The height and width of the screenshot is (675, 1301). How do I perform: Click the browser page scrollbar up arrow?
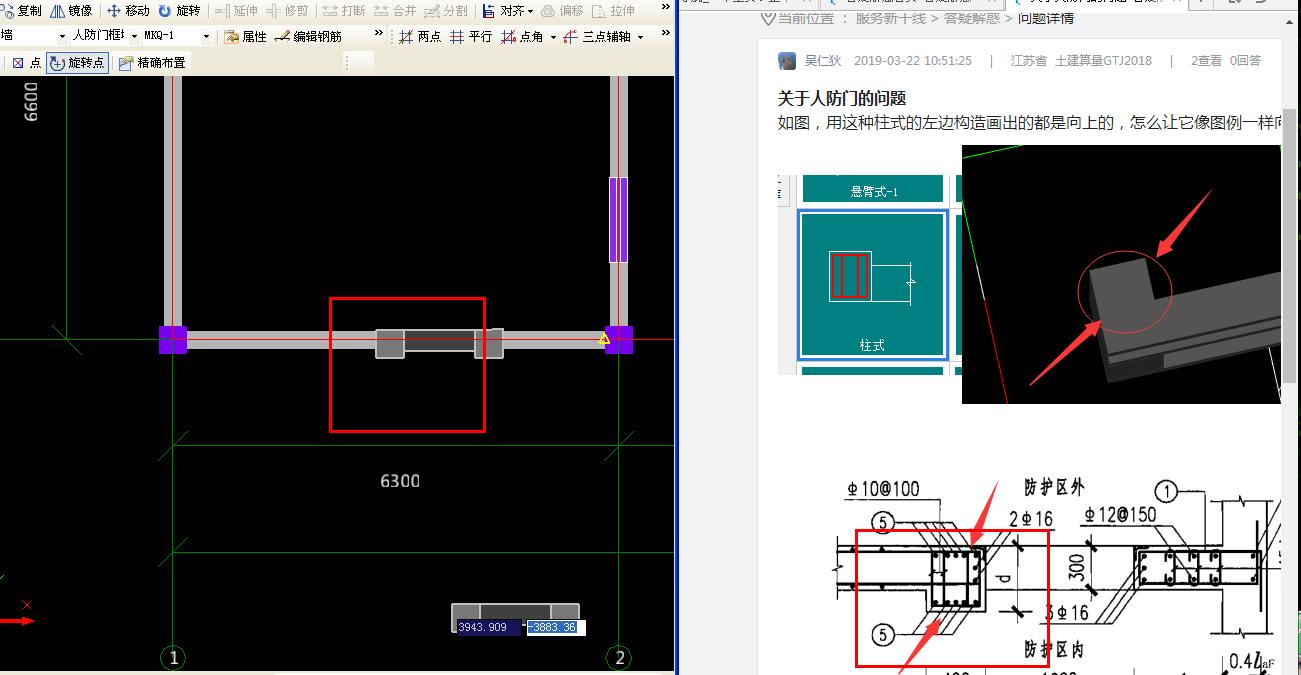pyautogui.click(x=1291, y=20)
